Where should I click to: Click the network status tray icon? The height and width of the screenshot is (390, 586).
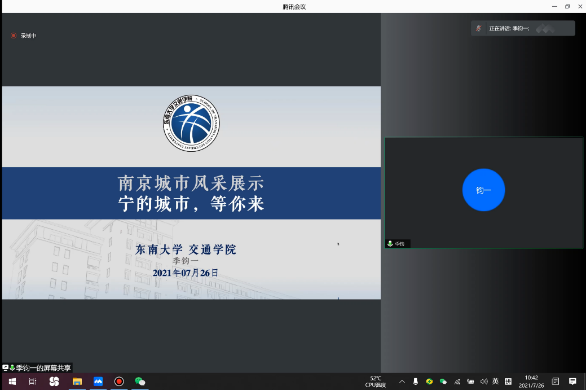click(x=457, y=381)
